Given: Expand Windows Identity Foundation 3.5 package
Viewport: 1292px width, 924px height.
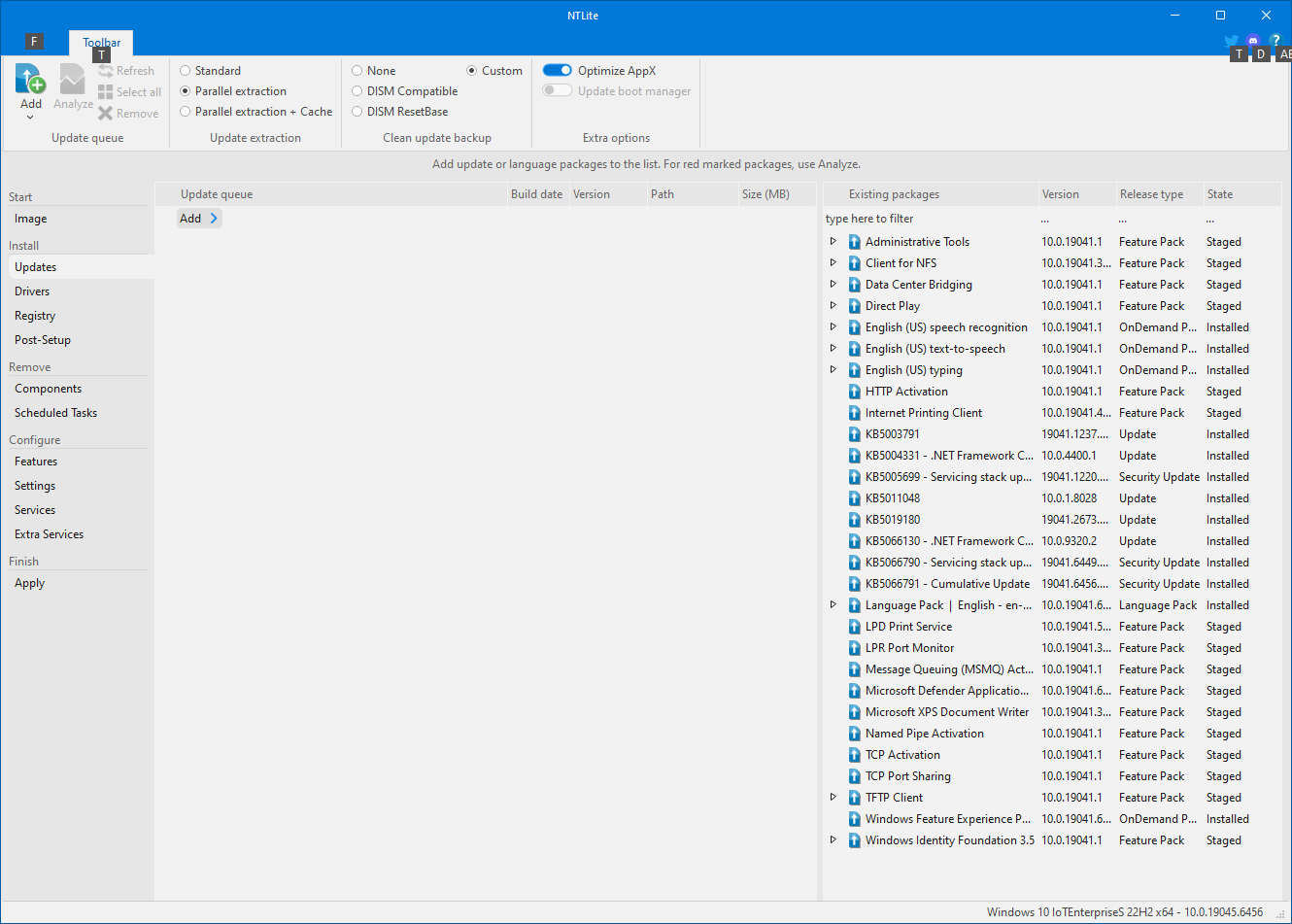Looking at the screenshot, I should (x=833, y=839).
